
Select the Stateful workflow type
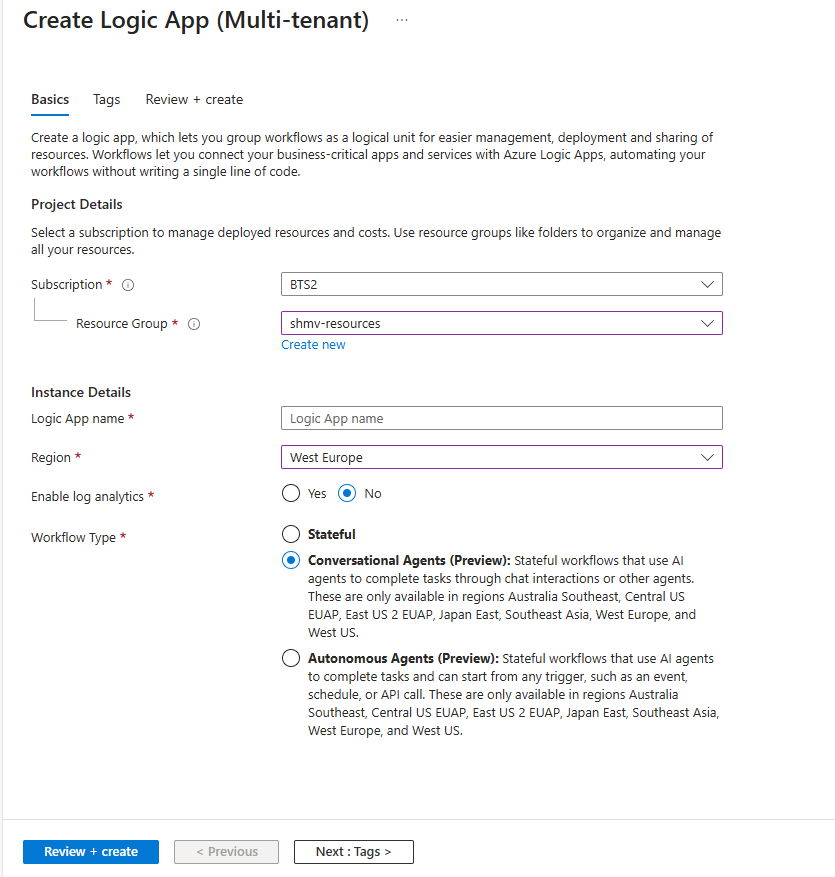click(290, 533)
